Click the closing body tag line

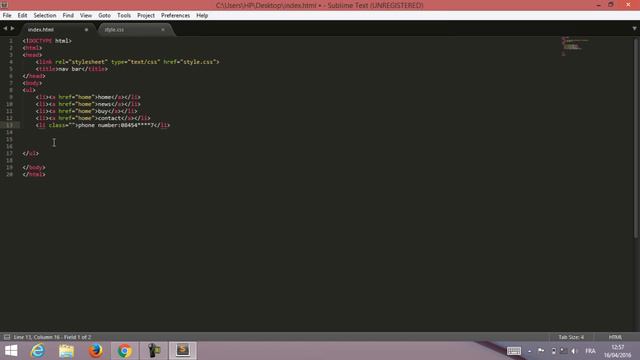coord(34,167)
